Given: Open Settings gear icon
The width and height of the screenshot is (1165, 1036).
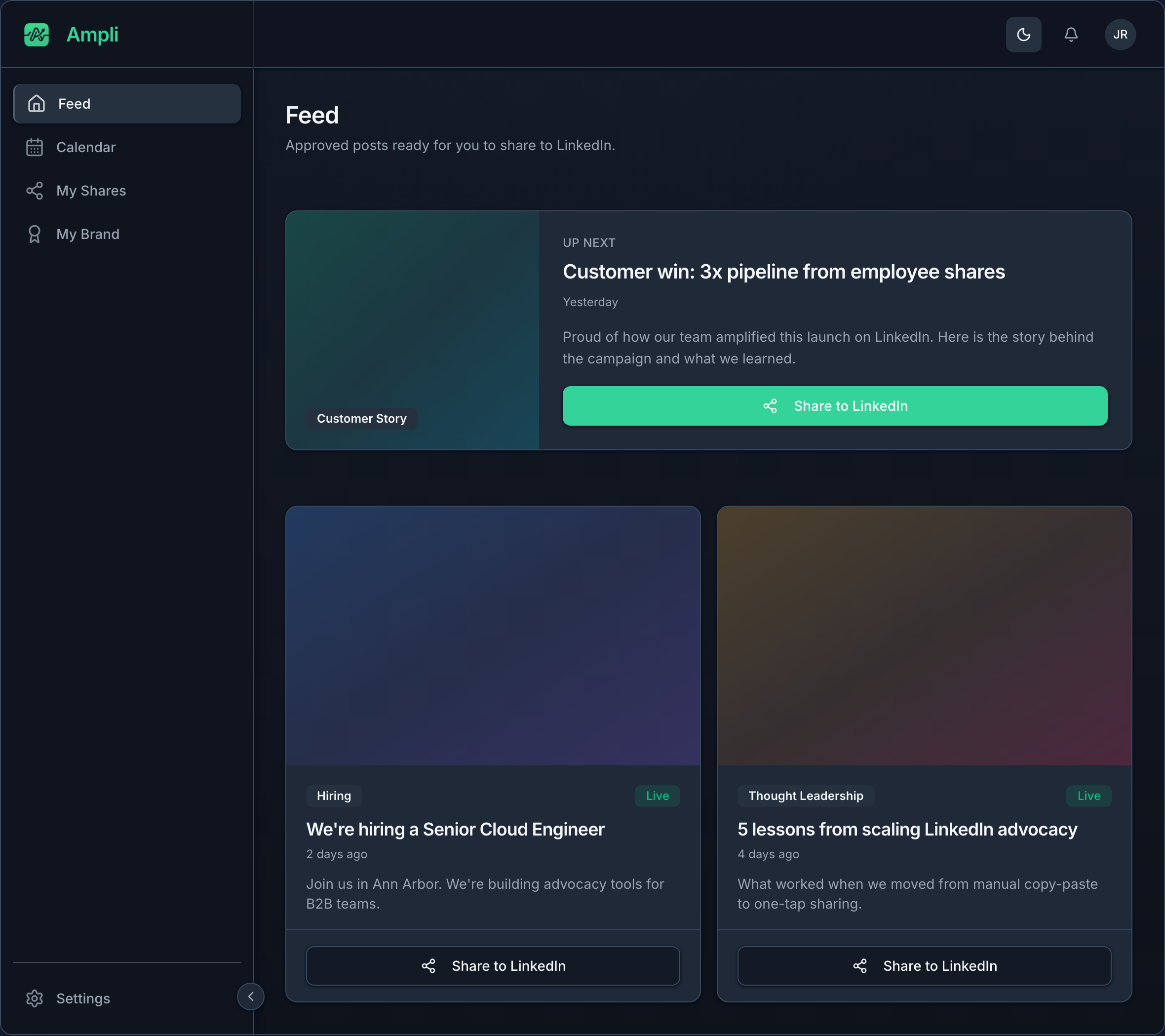Looking at the screenshot, I should (35, 998).
